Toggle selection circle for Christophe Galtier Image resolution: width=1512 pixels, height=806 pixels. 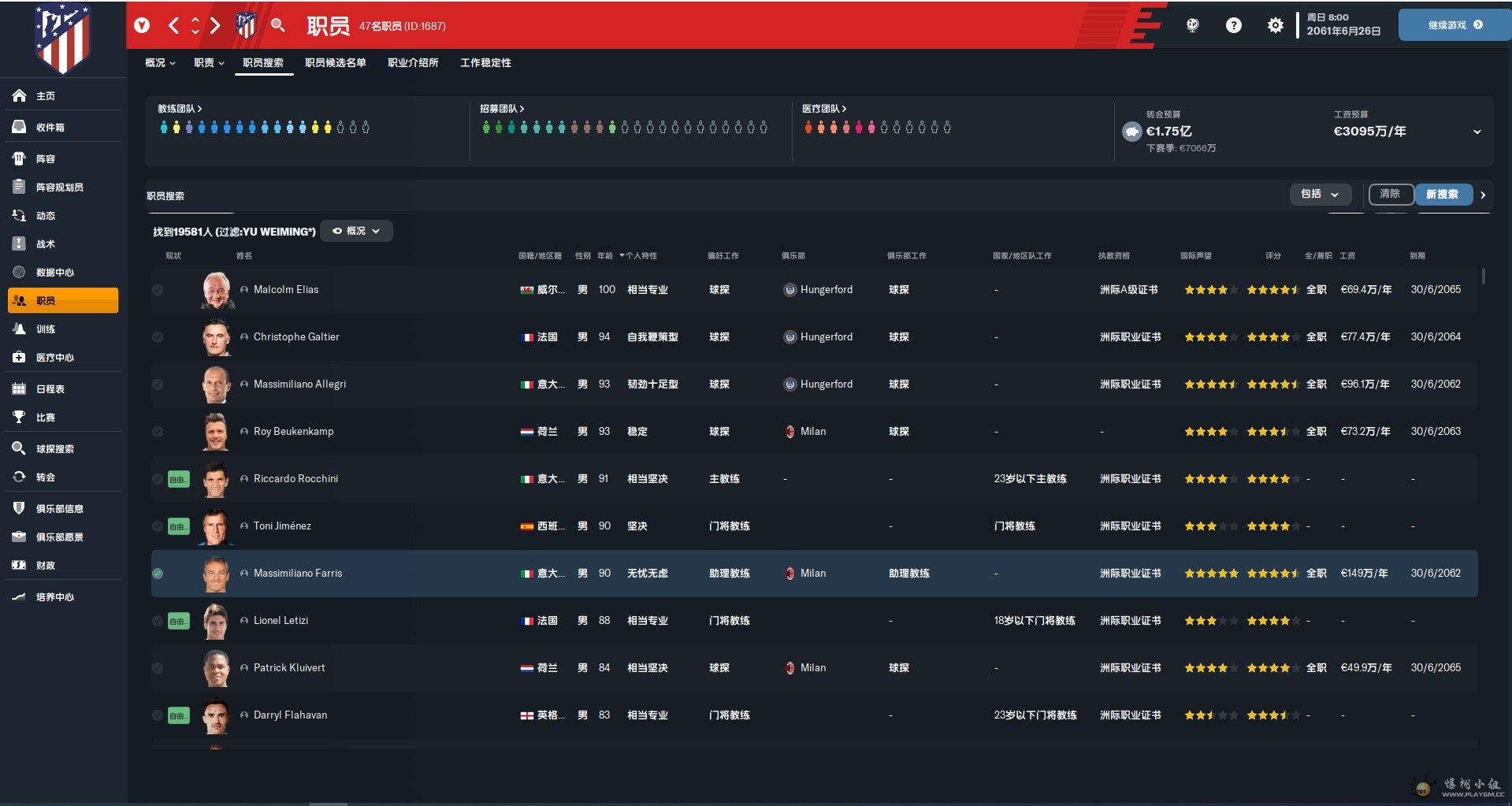[x=158, y=337]
